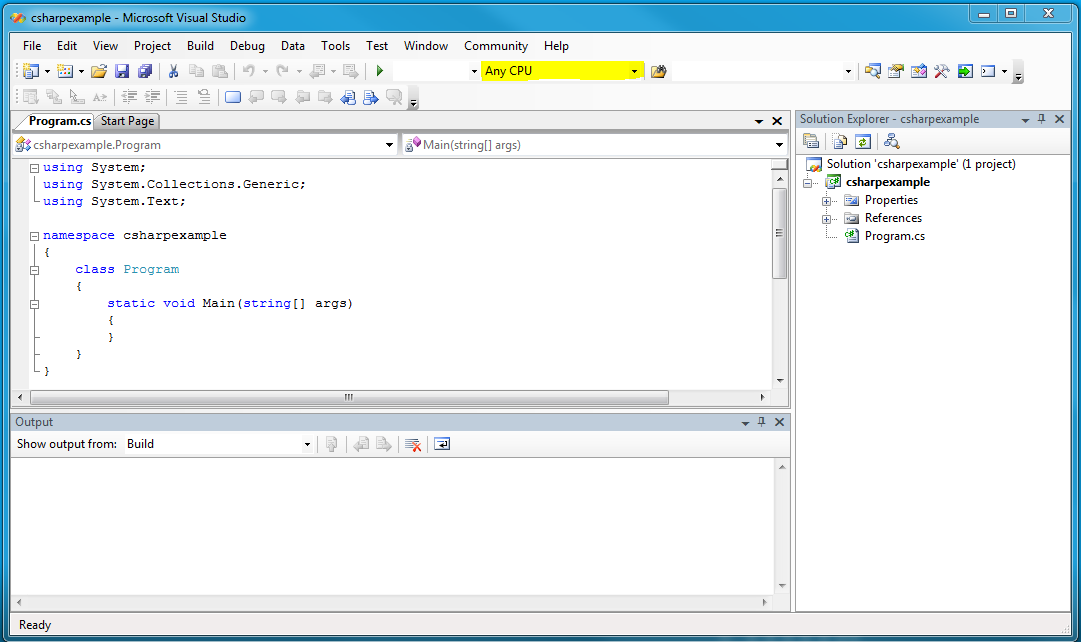Open the File menu

click(x=32, y=46)
